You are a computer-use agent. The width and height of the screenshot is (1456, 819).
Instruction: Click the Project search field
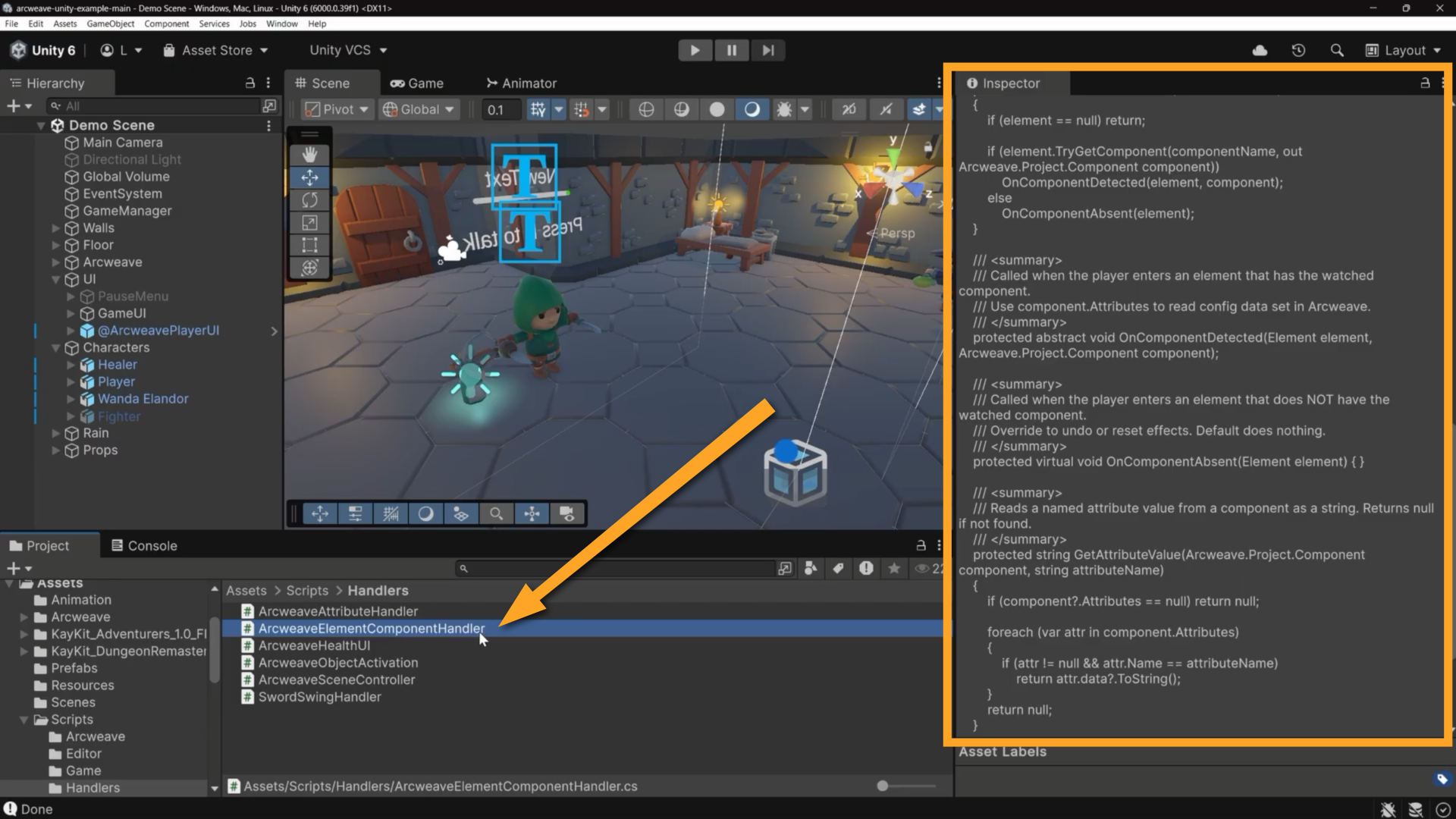(616, 568)
